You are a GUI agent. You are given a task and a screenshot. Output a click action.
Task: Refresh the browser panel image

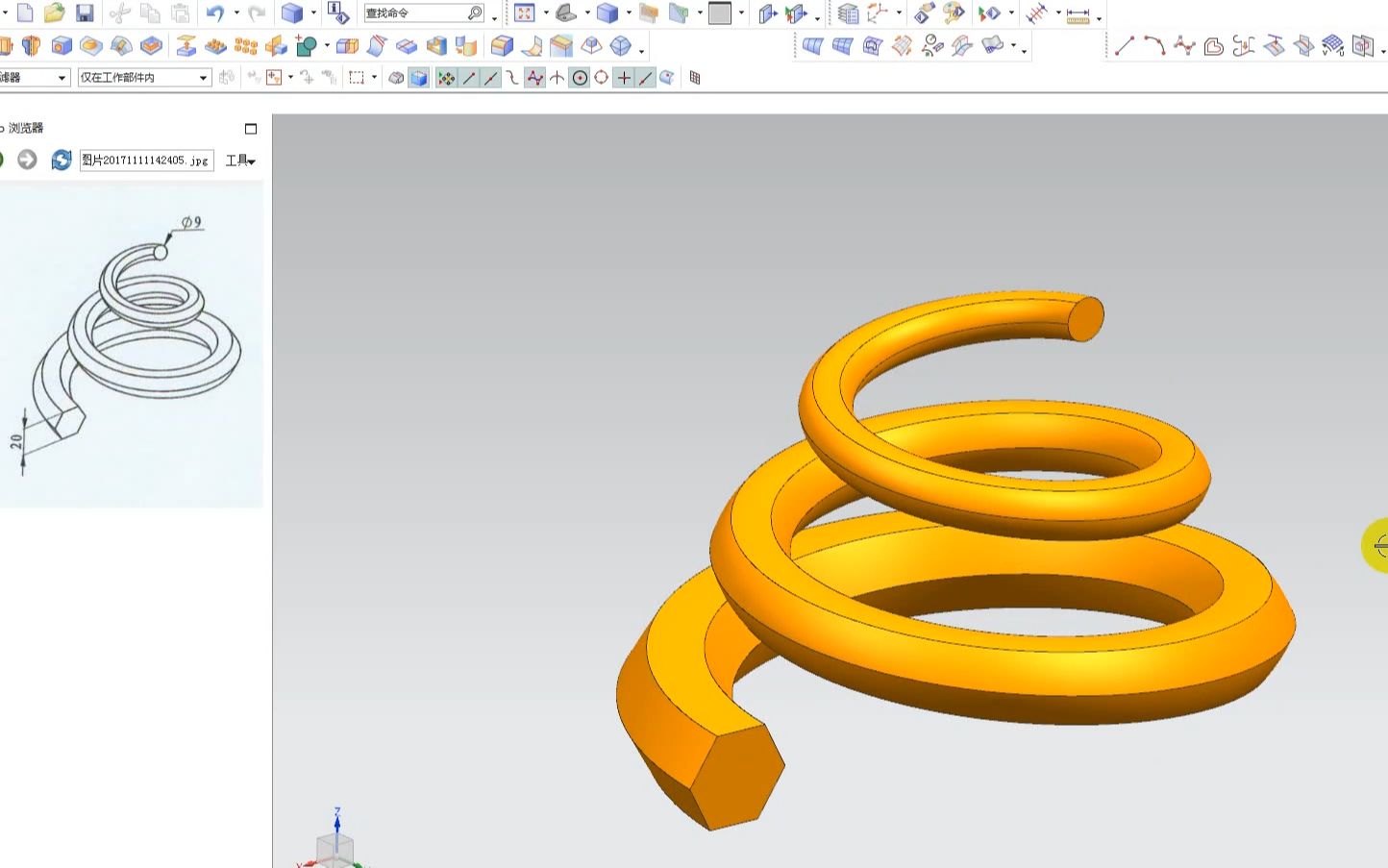62,161
